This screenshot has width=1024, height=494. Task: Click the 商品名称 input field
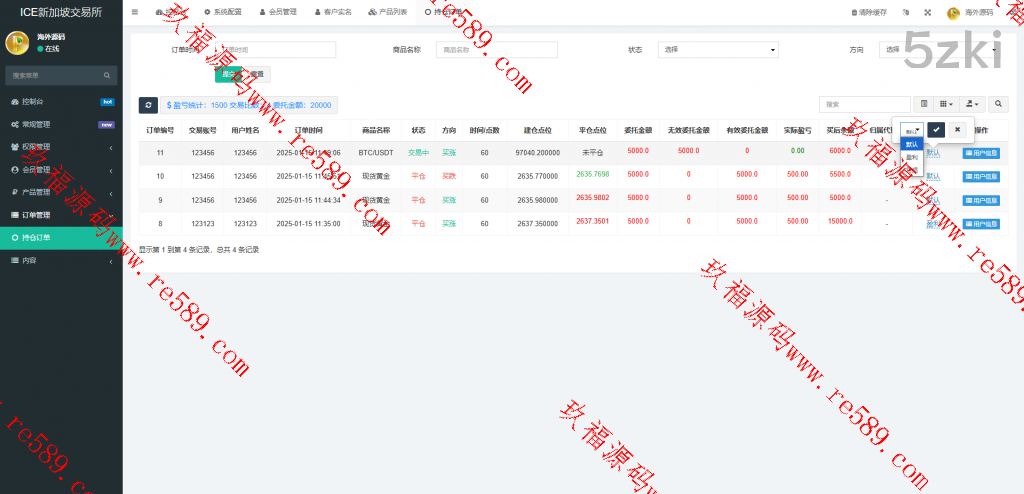pos(496,49)
